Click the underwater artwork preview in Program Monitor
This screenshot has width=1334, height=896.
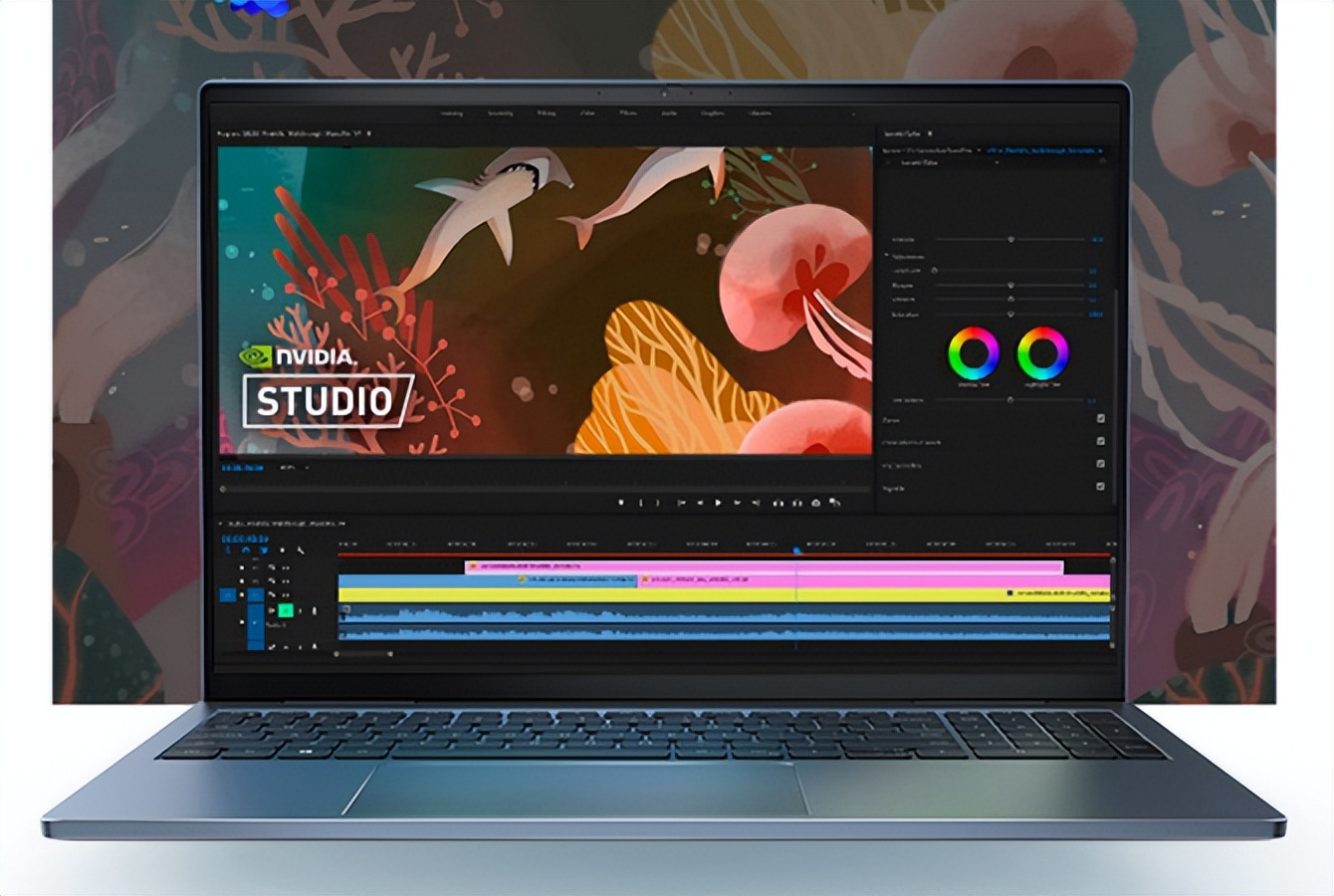tap(546, 301)
